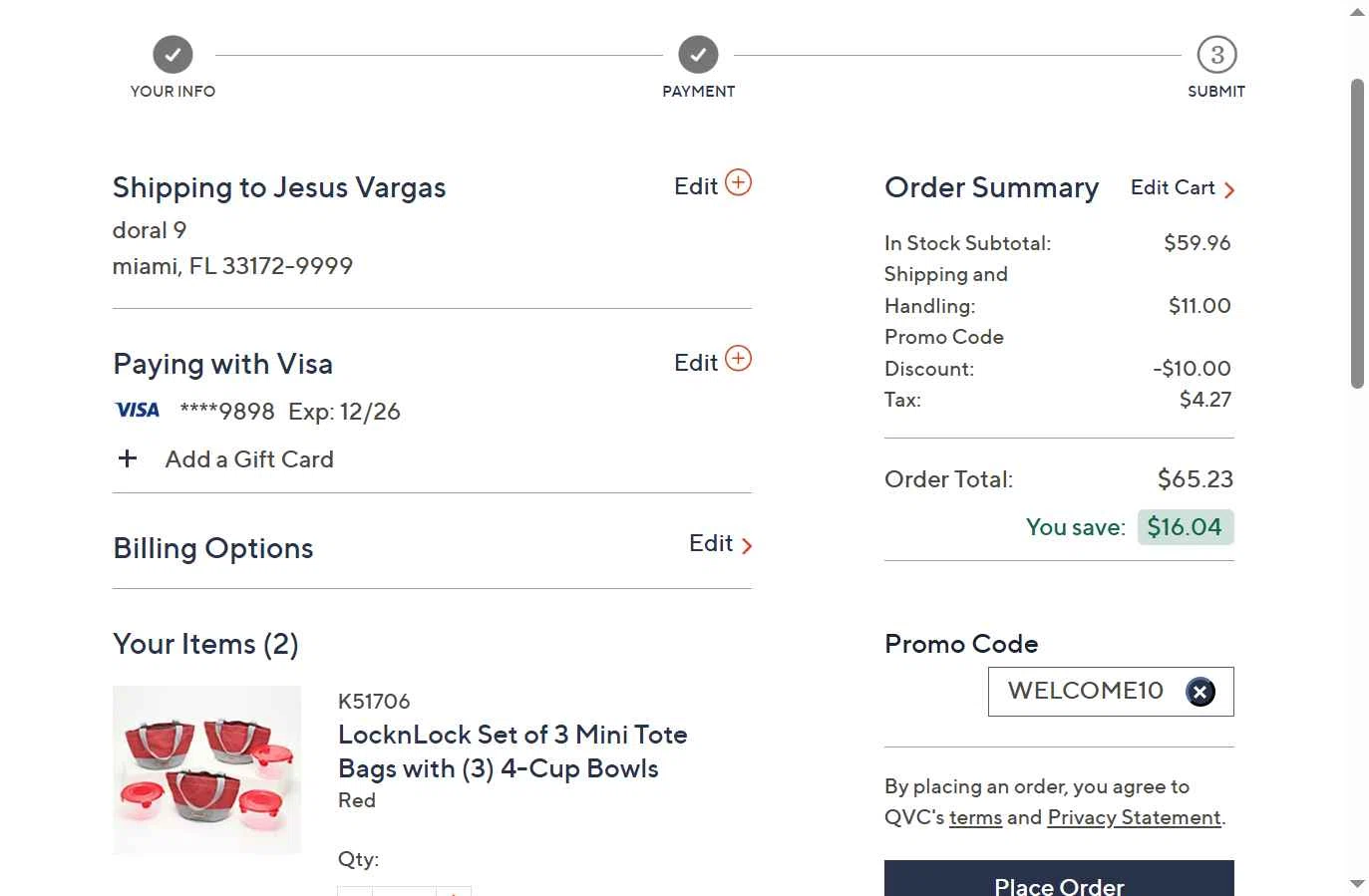Expand shipping address via the Edit label
Image resolution: width=1369 pixels, height=896 pixels.
695,186
